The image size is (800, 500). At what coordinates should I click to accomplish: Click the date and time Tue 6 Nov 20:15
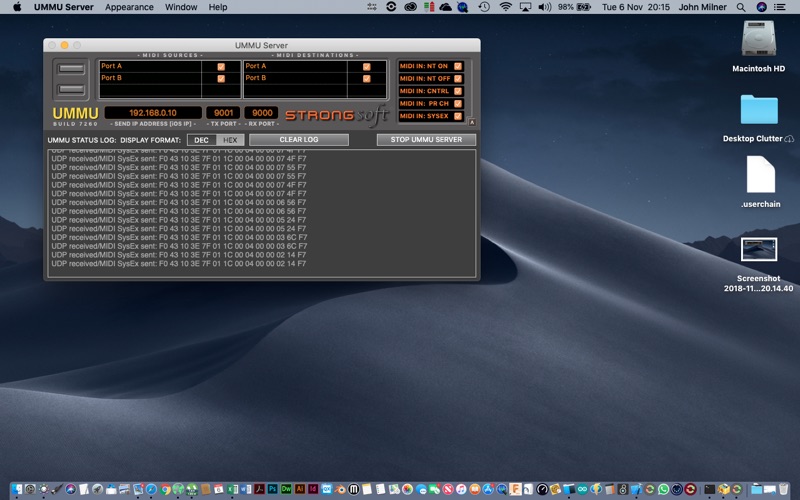pos(636,7)
